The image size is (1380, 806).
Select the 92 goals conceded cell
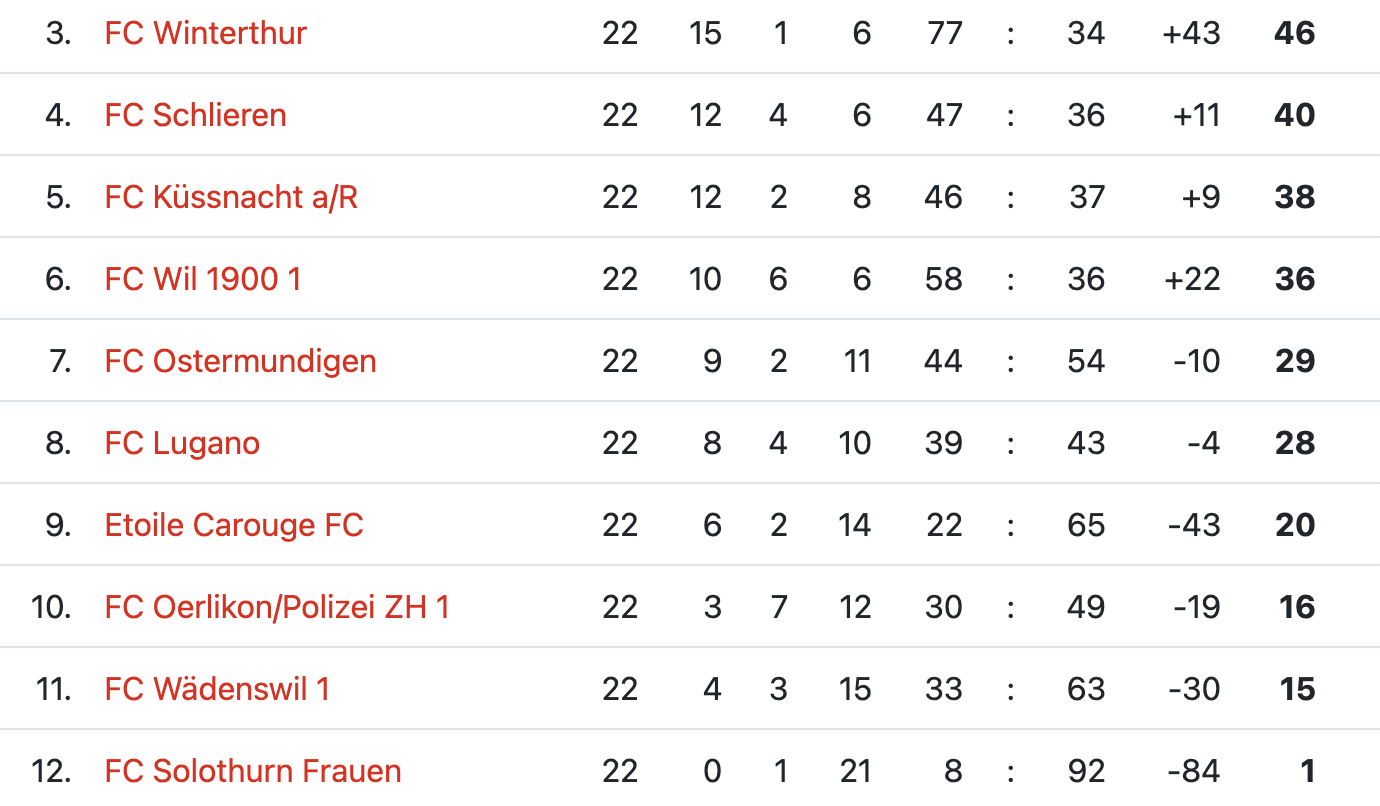click(x=1085, y=771)
